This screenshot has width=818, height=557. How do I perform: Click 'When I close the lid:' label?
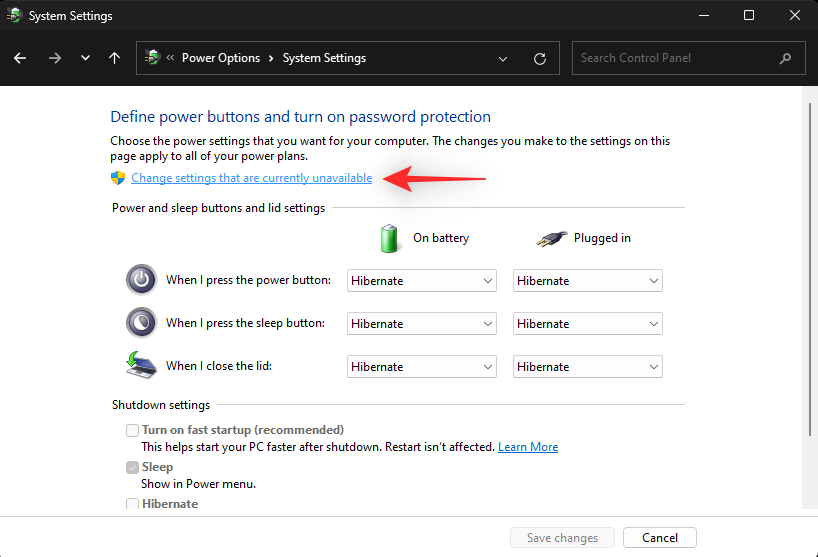click(x=219, y=366)
